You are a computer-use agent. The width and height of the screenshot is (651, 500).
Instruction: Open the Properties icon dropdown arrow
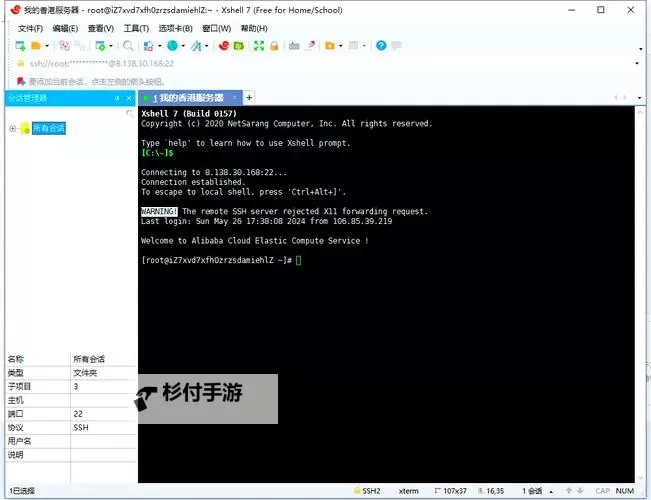tap(111, 46)
